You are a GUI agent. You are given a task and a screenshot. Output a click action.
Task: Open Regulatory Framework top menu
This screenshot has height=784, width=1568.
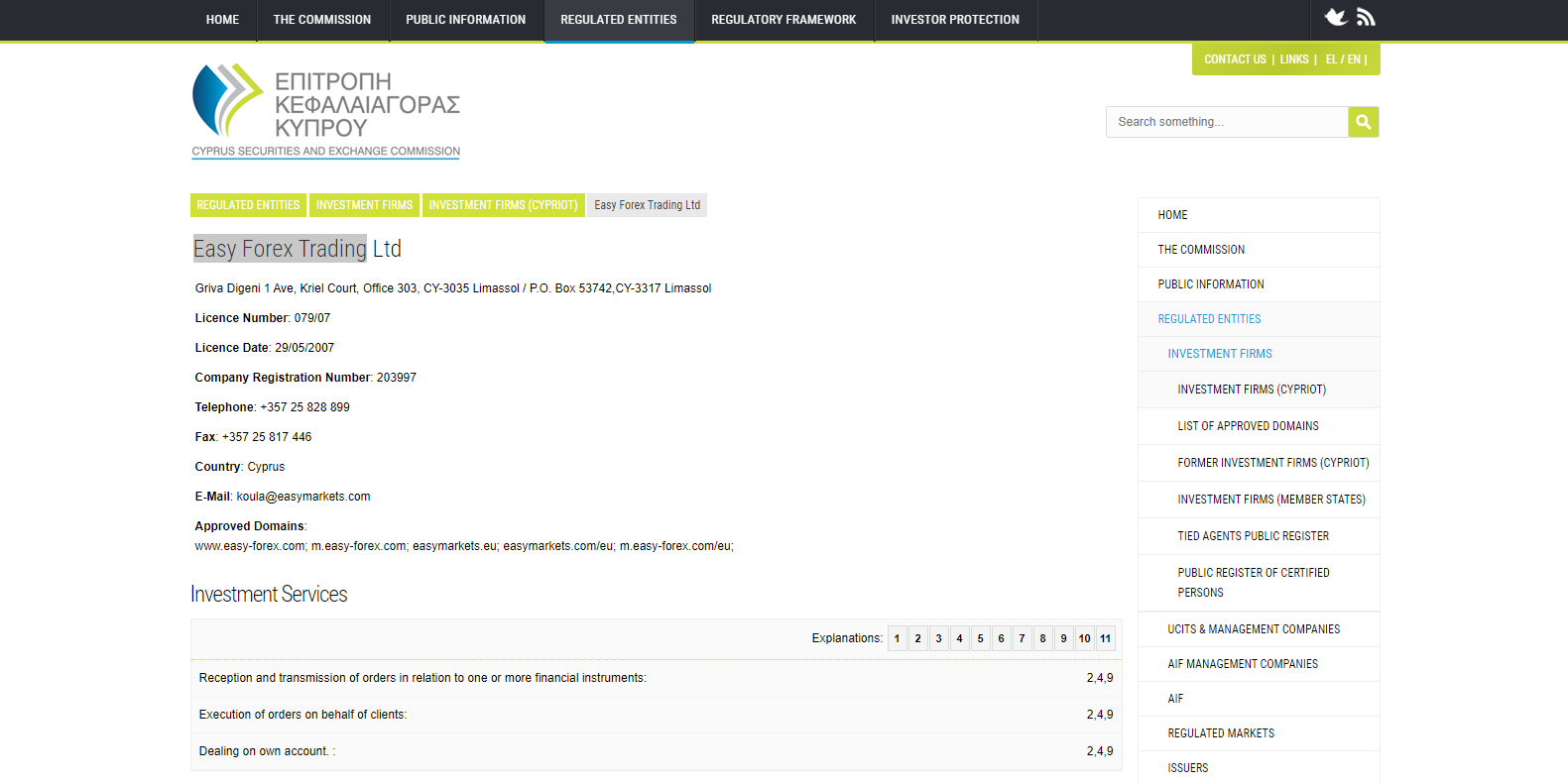click(x=784, y=20)
